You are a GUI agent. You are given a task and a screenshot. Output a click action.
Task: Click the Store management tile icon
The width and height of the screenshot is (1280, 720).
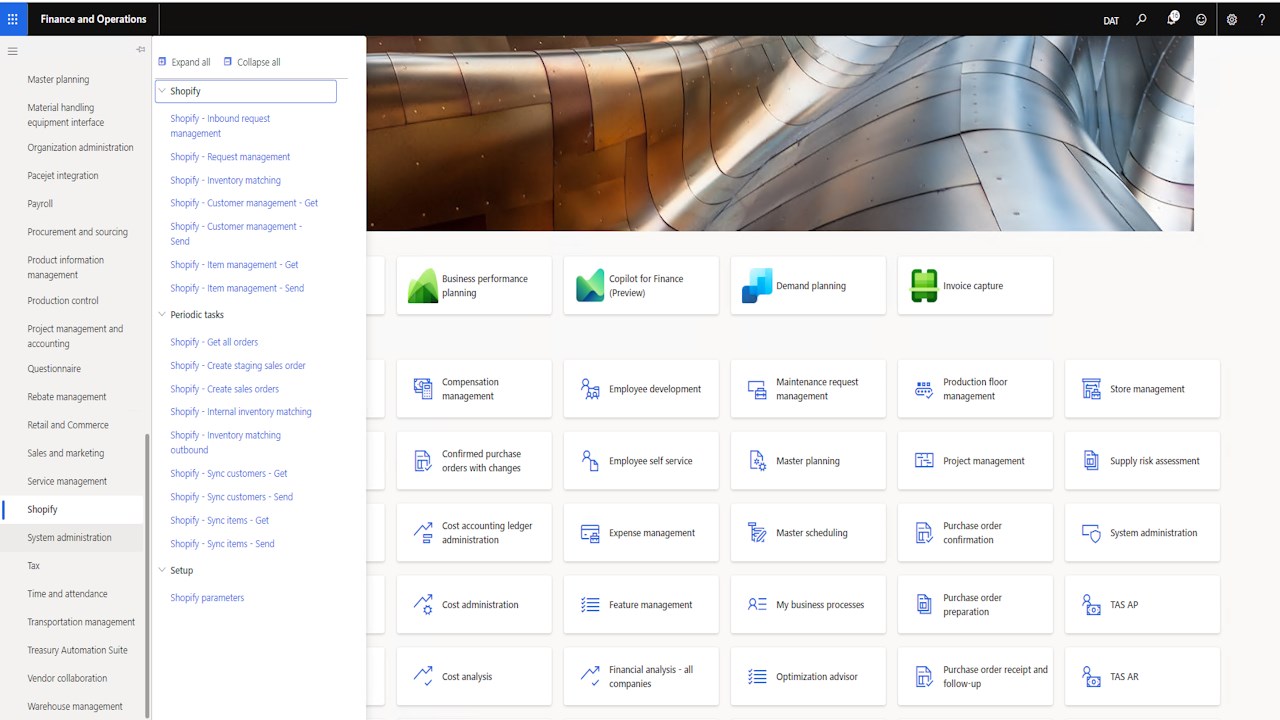point(1091,389)
